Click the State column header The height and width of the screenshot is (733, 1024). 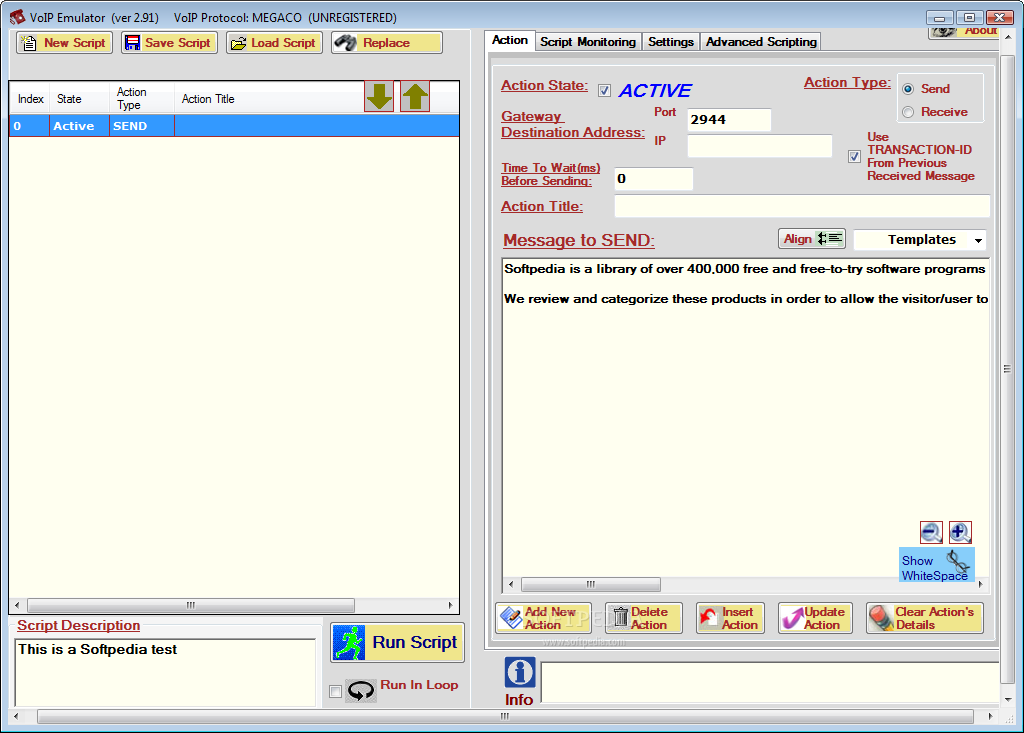[x=80, y=99]
